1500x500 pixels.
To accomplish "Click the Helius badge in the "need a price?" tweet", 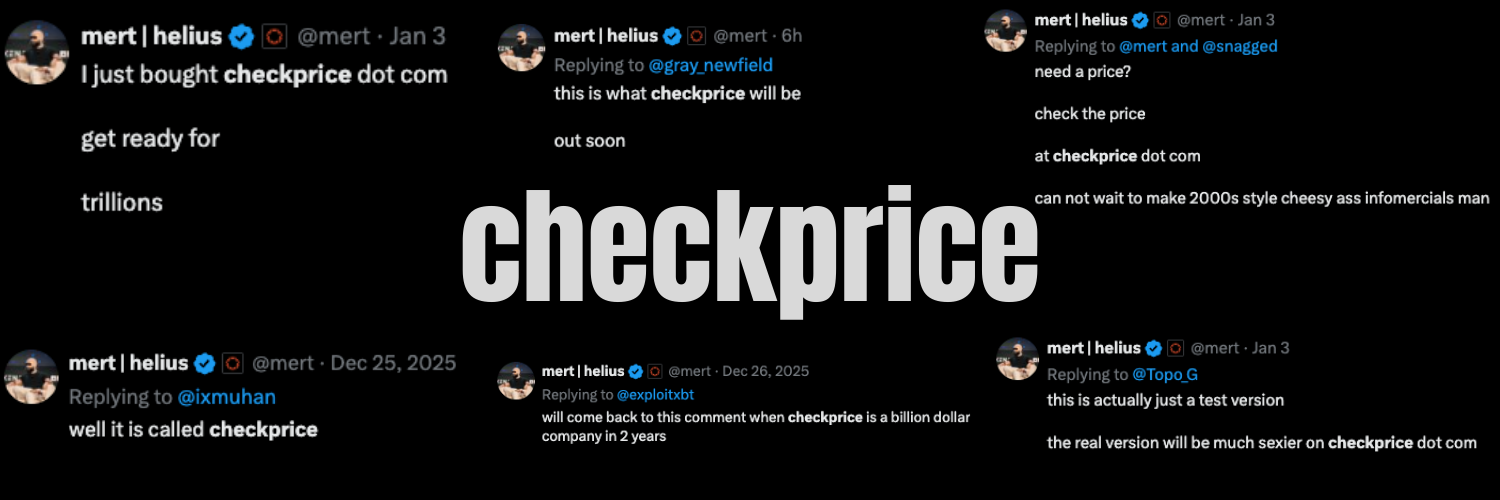I will 1162,20.
